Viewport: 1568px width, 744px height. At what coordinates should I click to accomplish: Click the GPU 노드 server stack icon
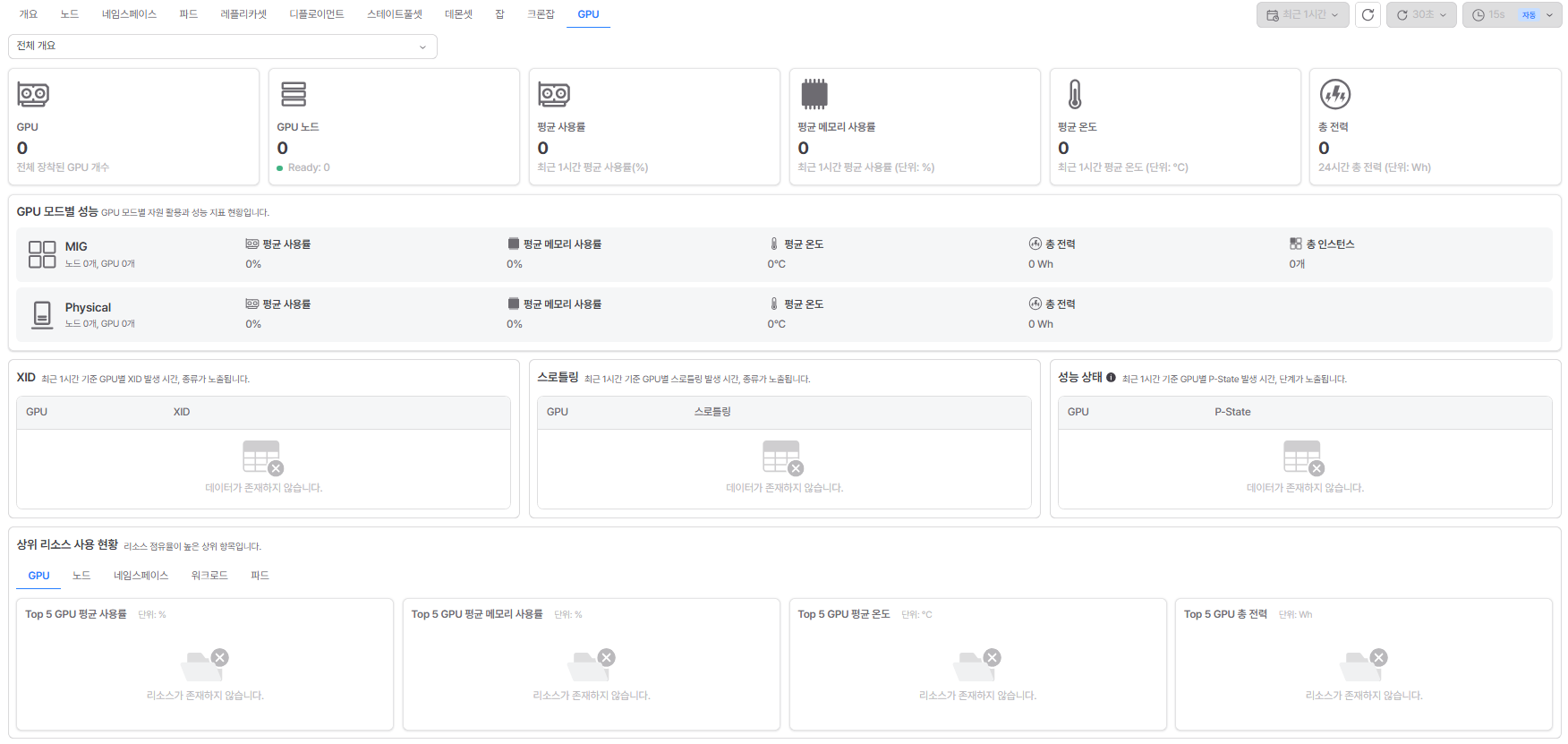pos(294,94)
